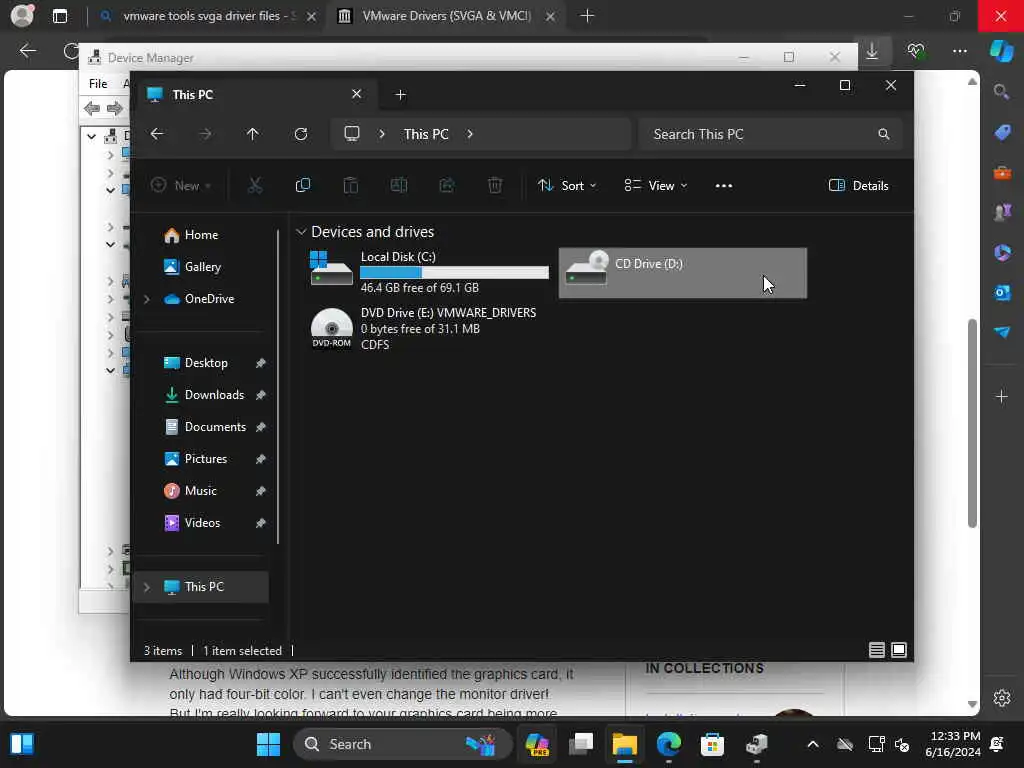This screenshot has width=1024, height=768.
Task: Click the Search This PC field
Action: [x=771, y=134]
